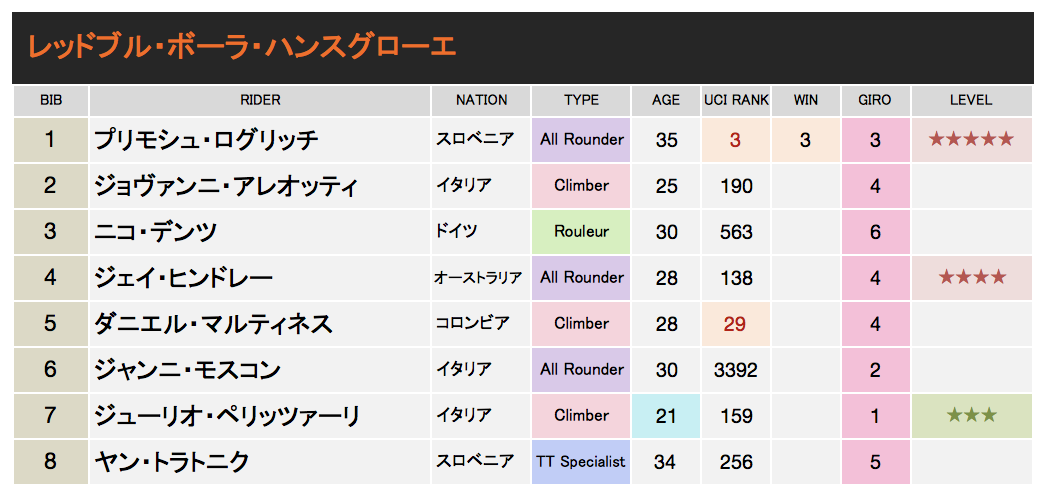
Task: Click the UCI RANK column header
Action: click(736, 101)
